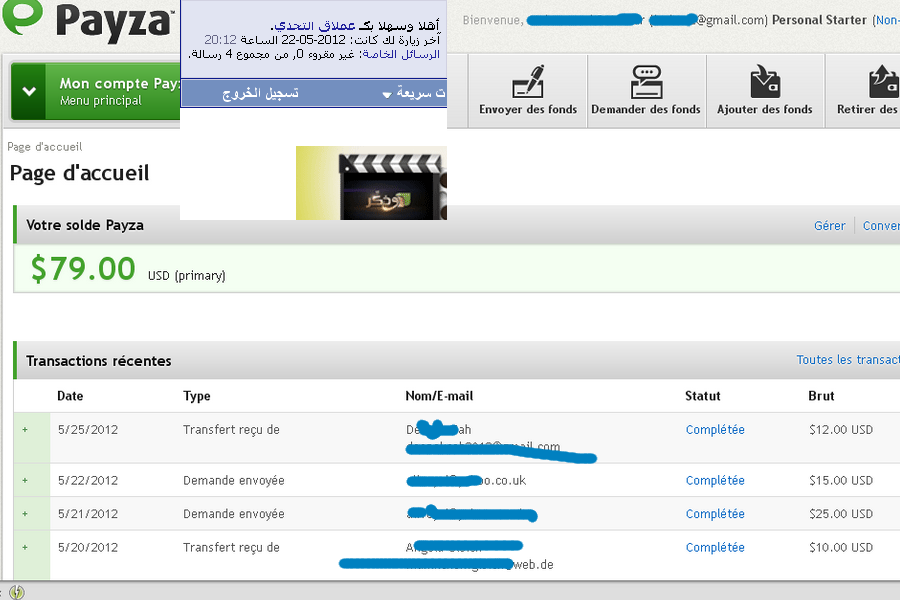Viewport: 900px width, 600px height.
Task: Expand the 5/25/2012 transaction row
Action: click(25, 429)
